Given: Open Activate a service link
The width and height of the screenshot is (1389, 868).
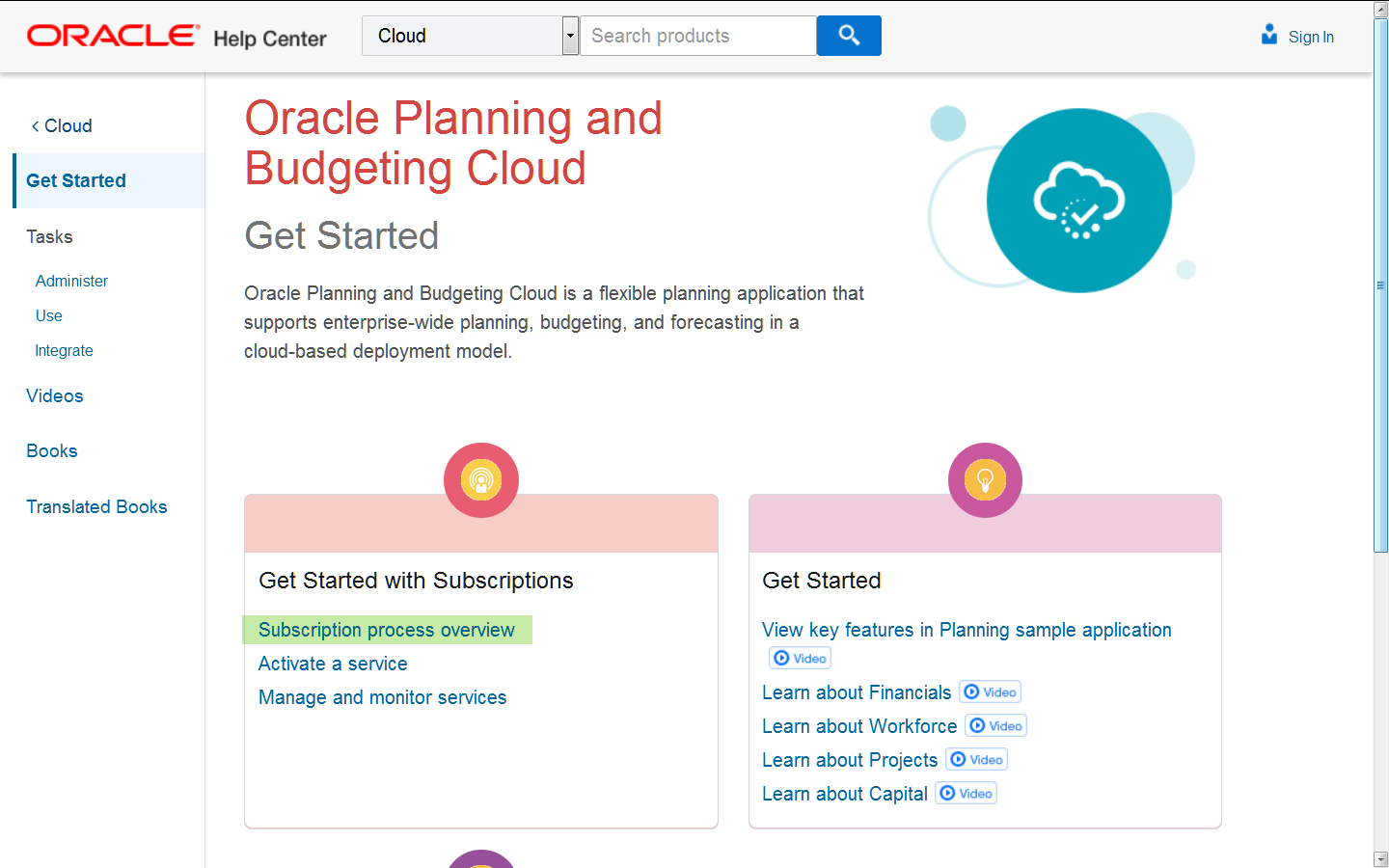Looking at the screenshot, I should [333, 664].
